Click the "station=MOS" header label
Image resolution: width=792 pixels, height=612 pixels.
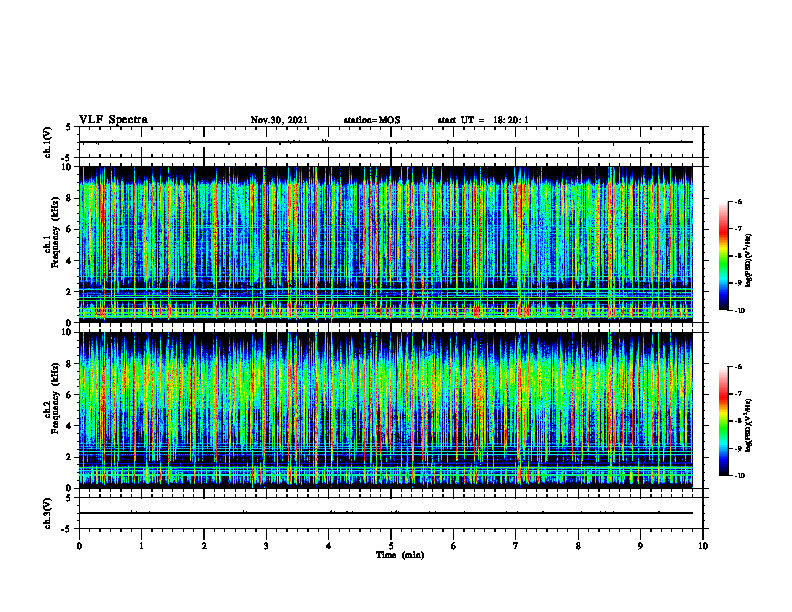click(372, 120)
